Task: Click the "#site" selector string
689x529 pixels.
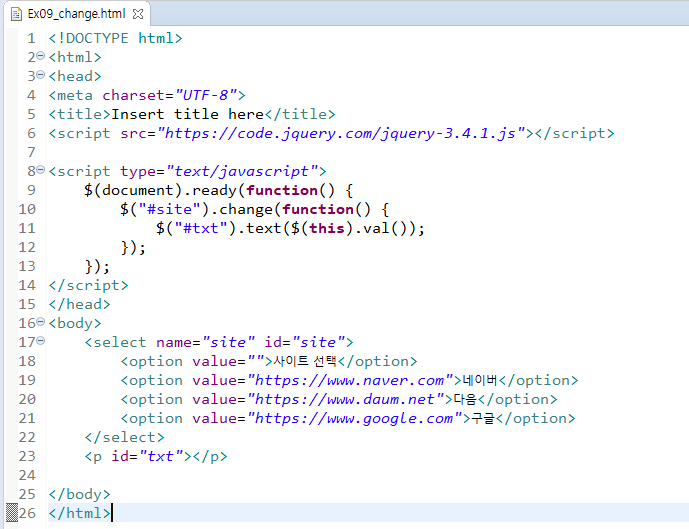Action: tap(169, 209)
